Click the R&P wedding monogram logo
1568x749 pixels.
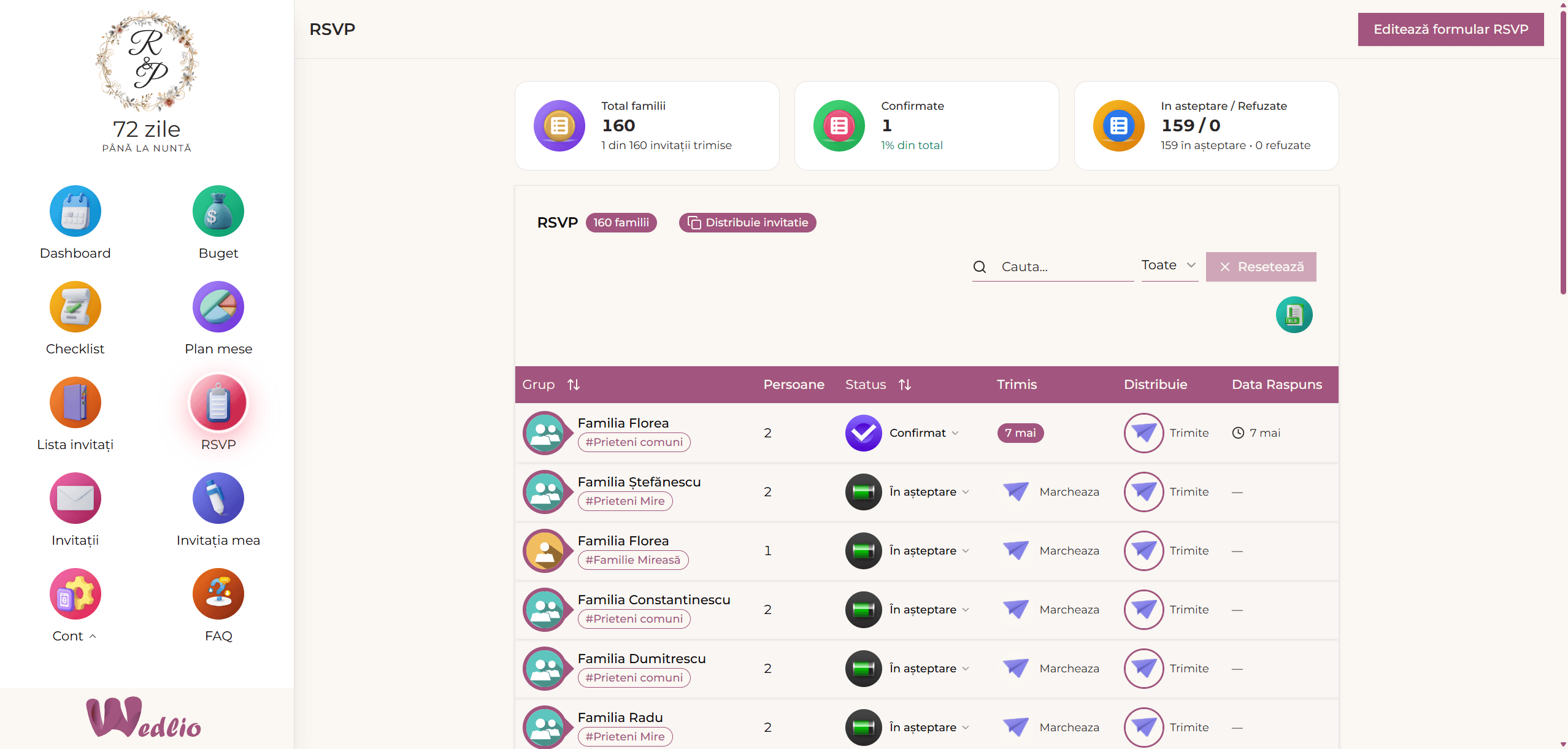[x=147, y=61]
